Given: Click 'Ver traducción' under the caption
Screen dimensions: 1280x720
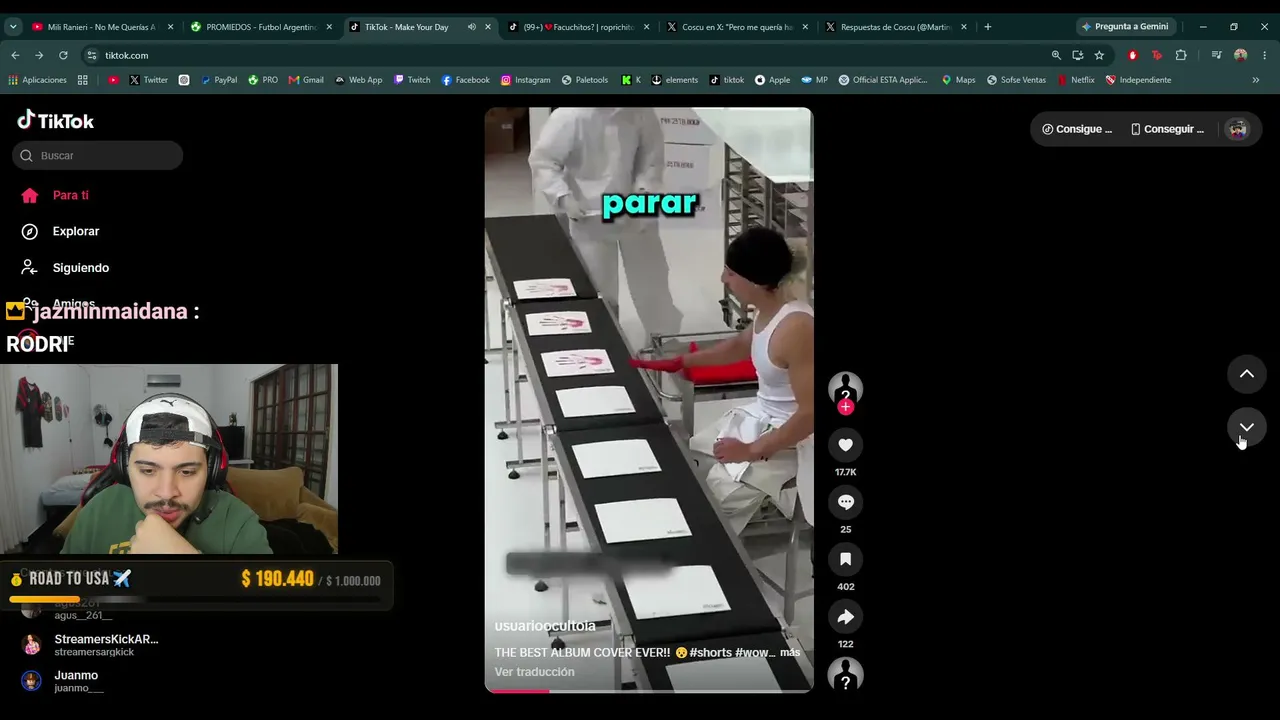Looking at the screenshot, I should click(534, 672).
